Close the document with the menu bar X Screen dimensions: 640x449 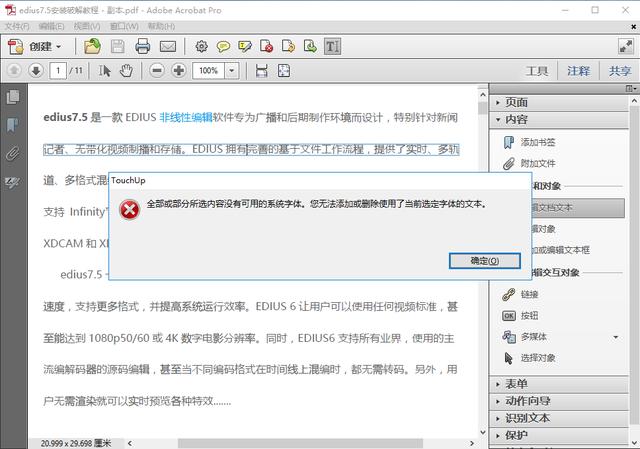(633, 27)
